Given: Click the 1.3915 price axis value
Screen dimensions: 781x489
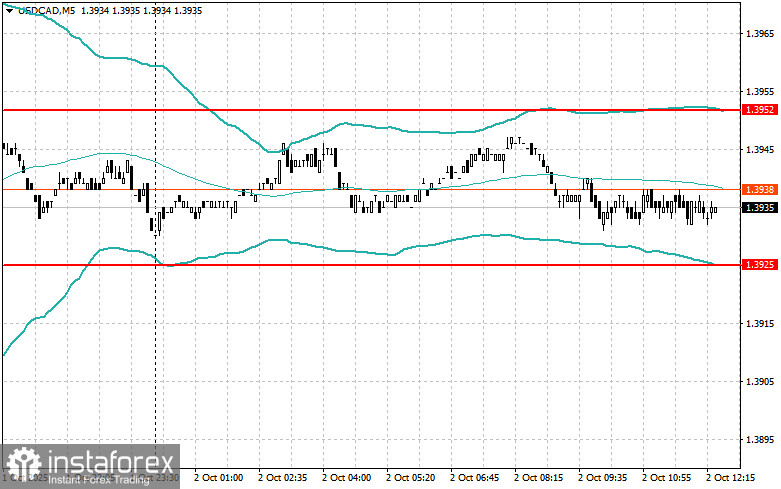Looking at the screenshot, I should pos(760,324).
